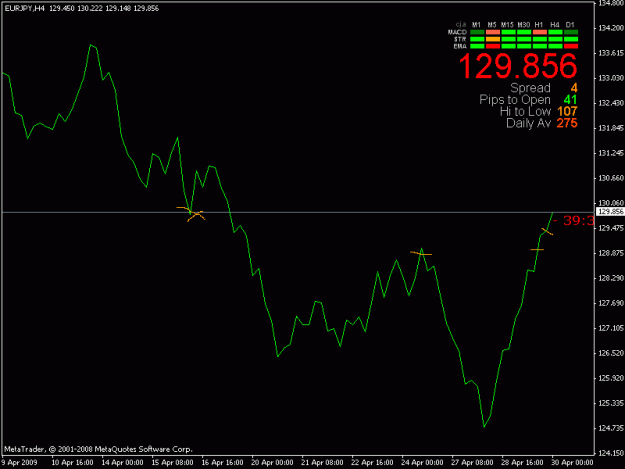Click the MACD M5 salmon signal cell

pyautogui.click(x=493, y=32)
